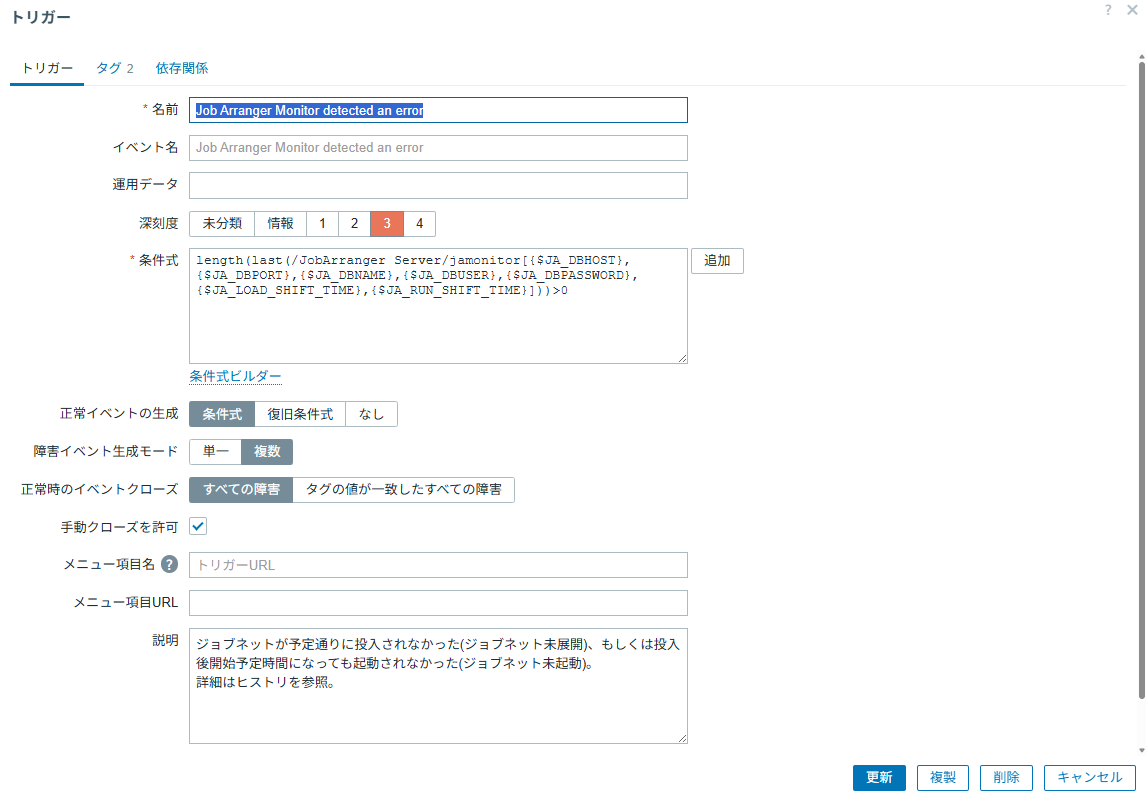The width and height of the screenshot is (1146, 797).
Task: Click the dialog vertical scrollbar
Action: [1141, 380]
